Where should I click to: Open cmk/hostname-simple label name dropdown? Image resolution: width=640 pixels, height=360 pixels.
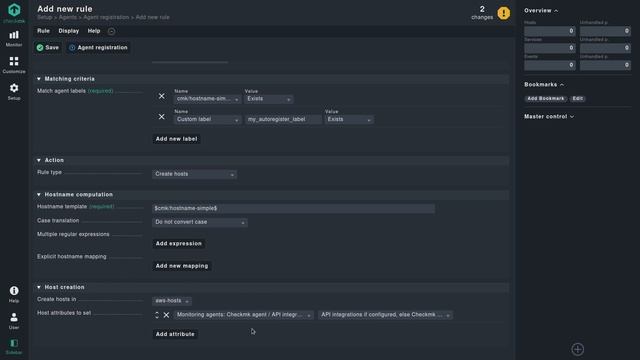[x=207, y=99]
